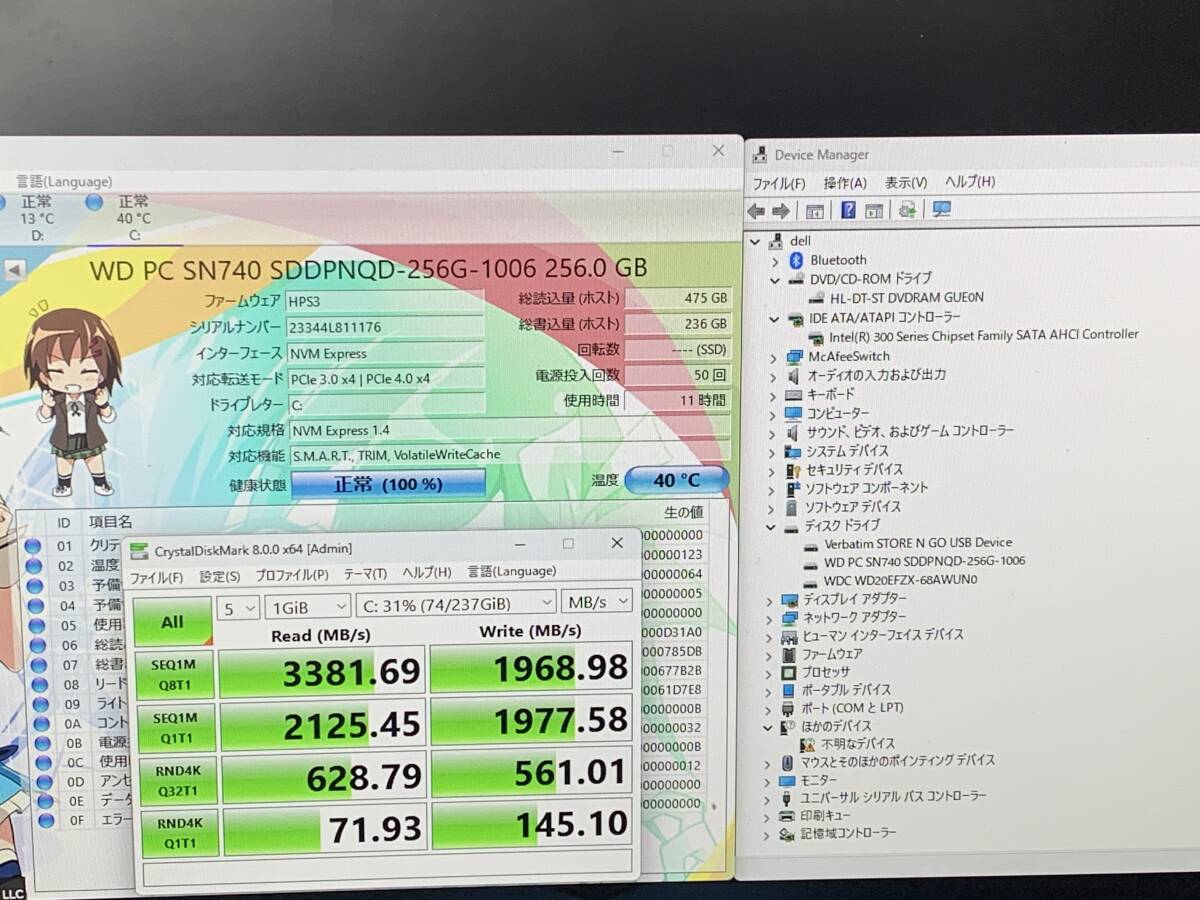
Task: Expand the McAfeeSwitch category
Action: [773, 357]
